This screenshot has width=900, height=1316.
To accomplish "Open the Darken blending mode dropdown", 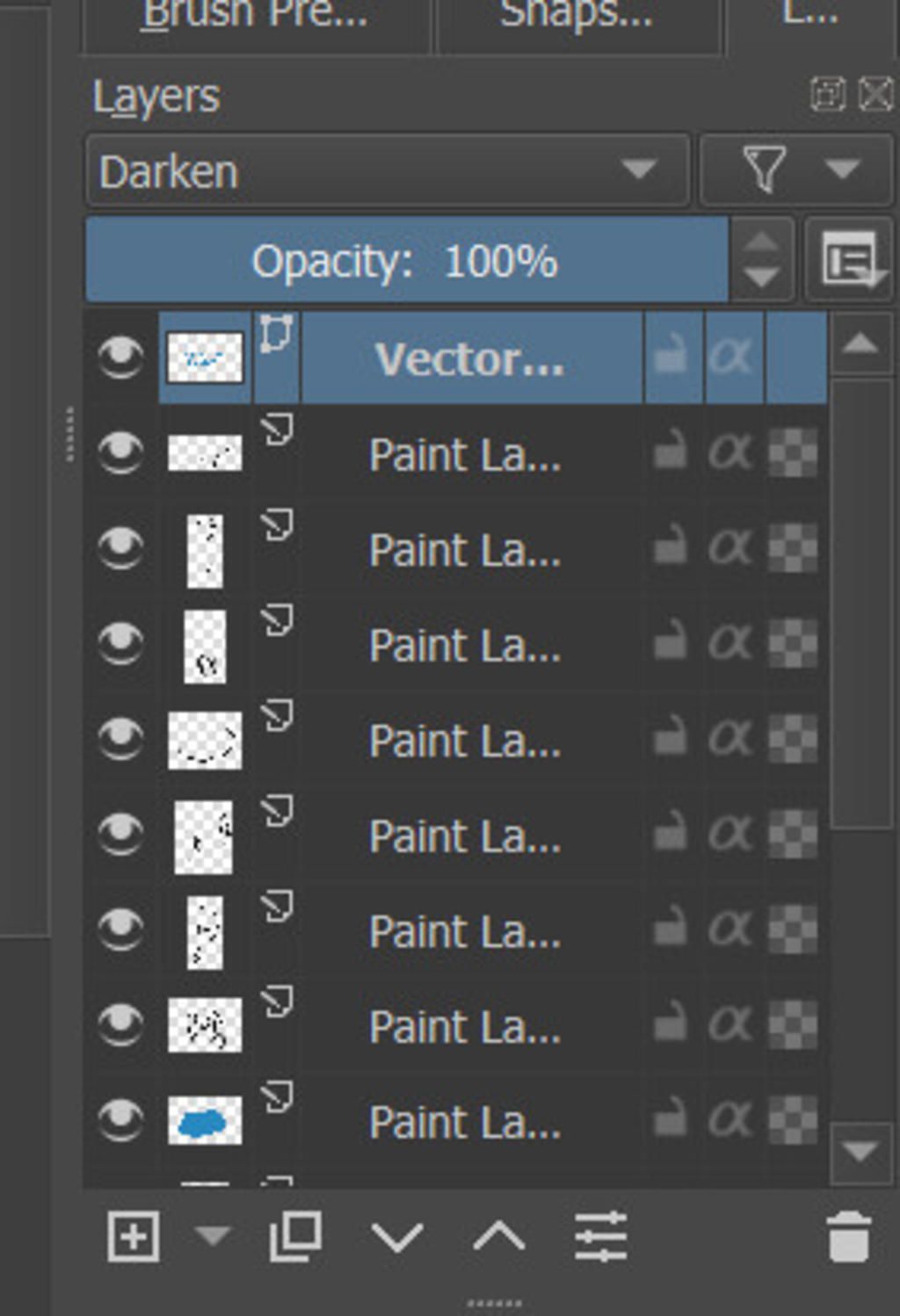I will click(x=387, y=170).
